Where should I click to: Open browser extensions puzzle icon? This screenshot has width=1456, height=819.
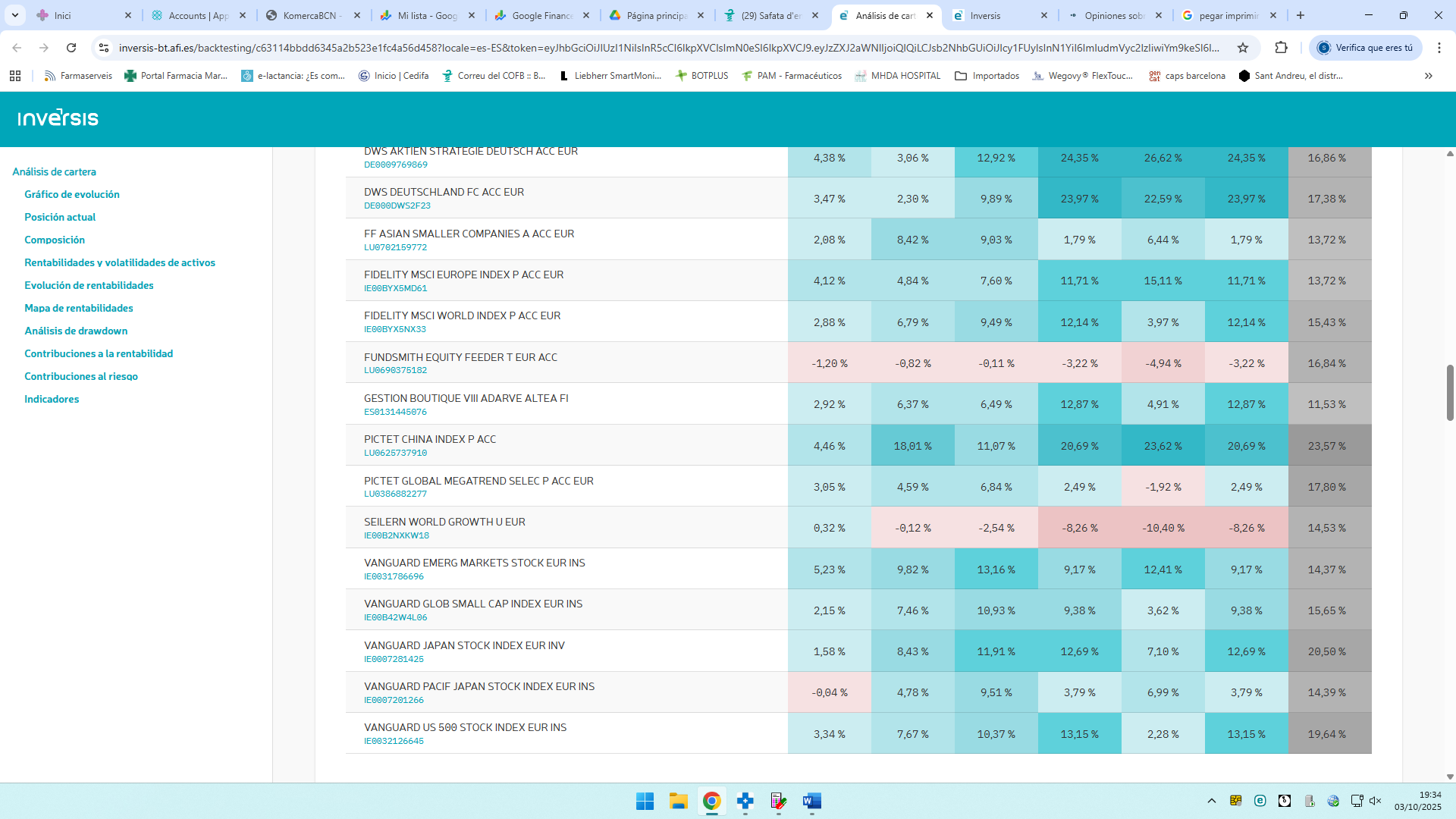[1281, 48]
